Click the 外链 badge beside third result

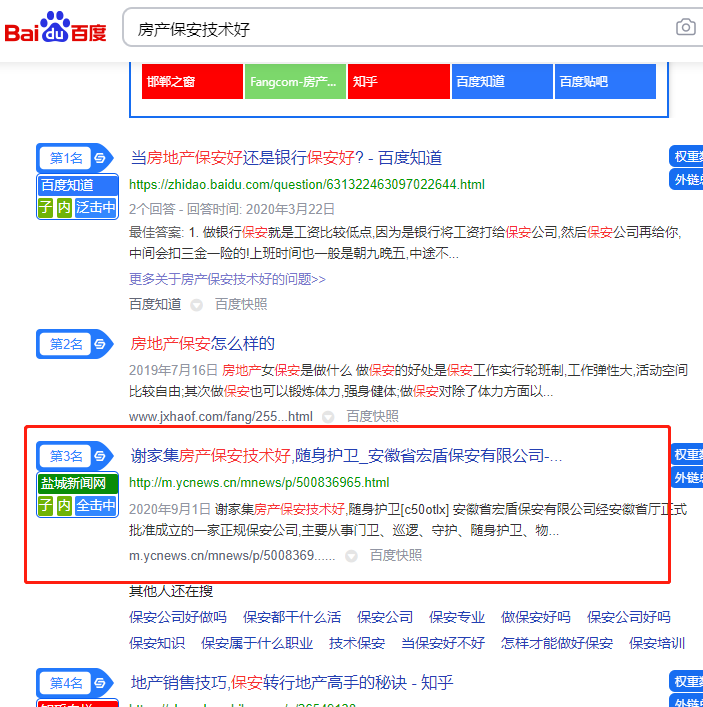(x=687, y=477)
